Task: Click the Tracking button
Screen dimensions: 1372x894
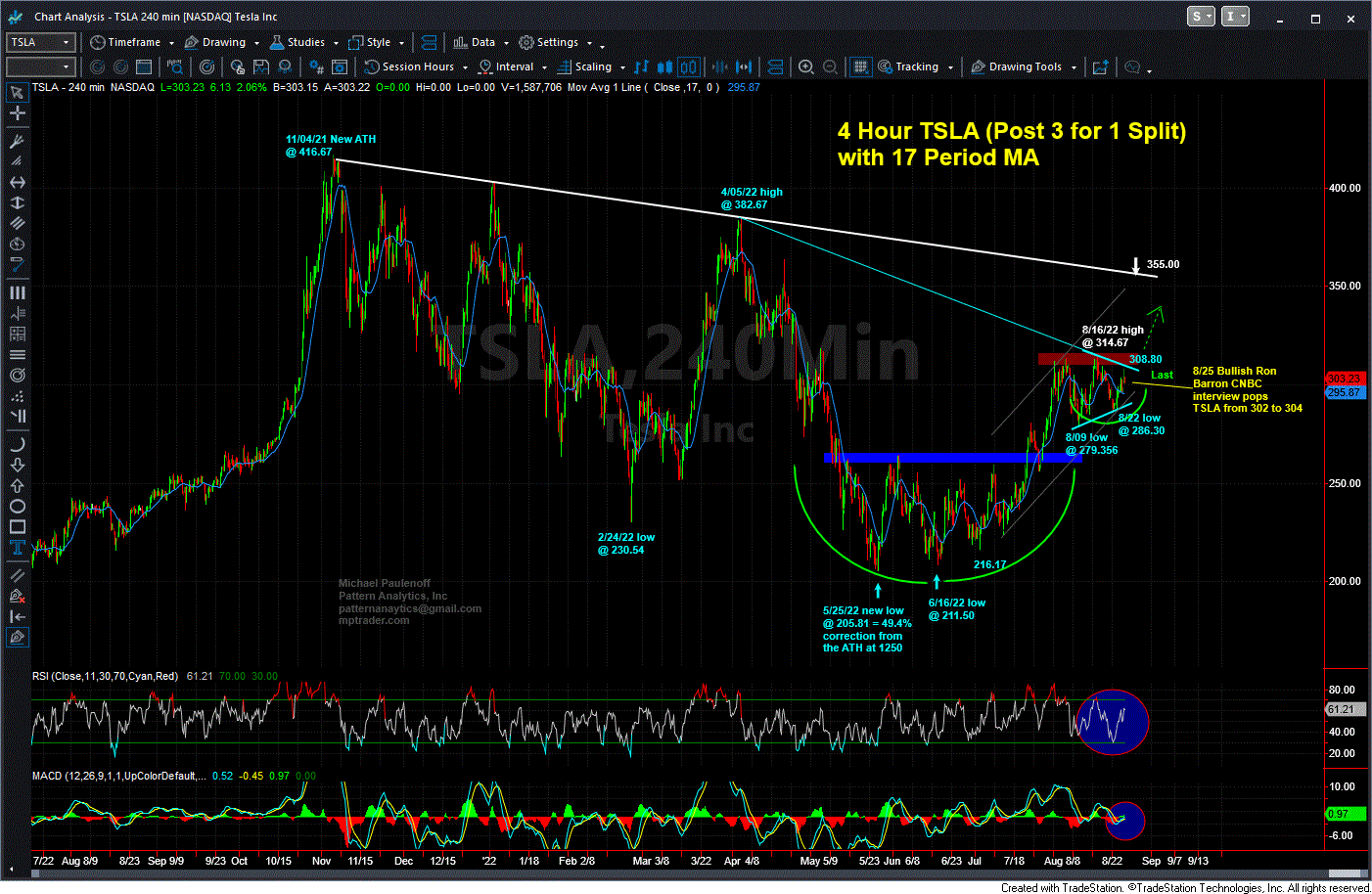Action: [x=909, y=67]
